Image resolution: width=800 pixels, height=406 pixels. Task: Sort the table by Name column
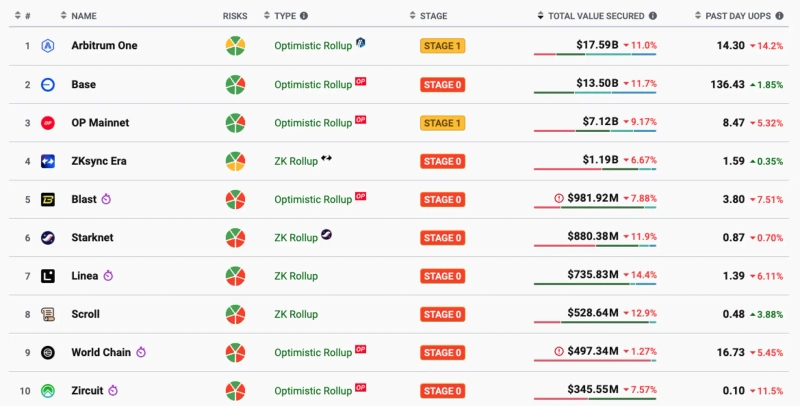[84, 16]
